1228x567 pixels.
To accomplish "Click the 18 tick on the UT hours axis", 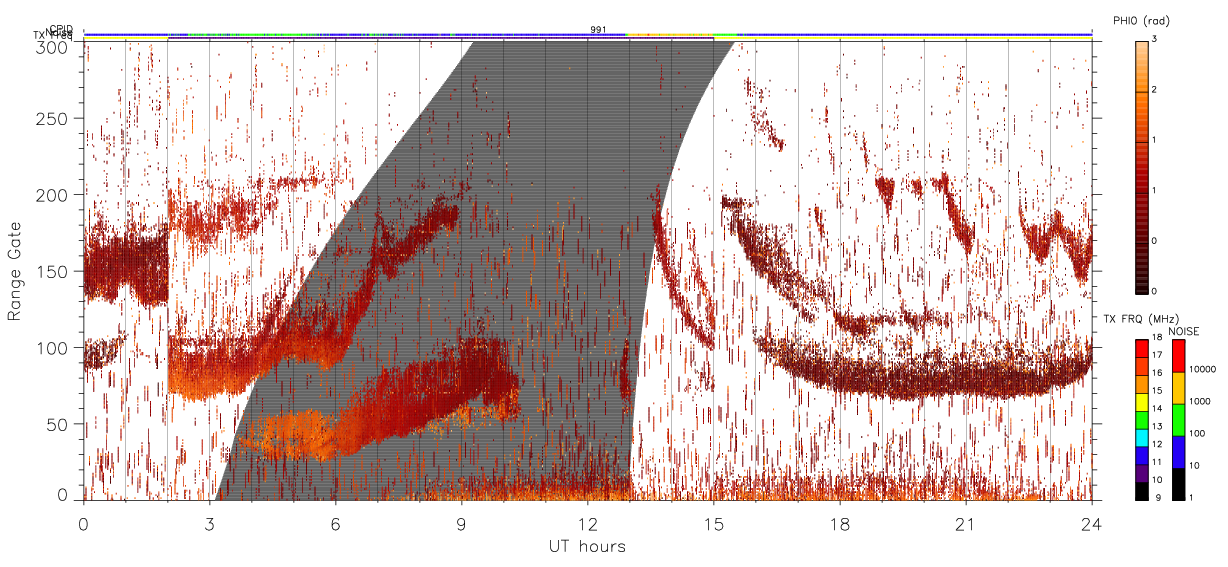I will [x=840, y=523].
